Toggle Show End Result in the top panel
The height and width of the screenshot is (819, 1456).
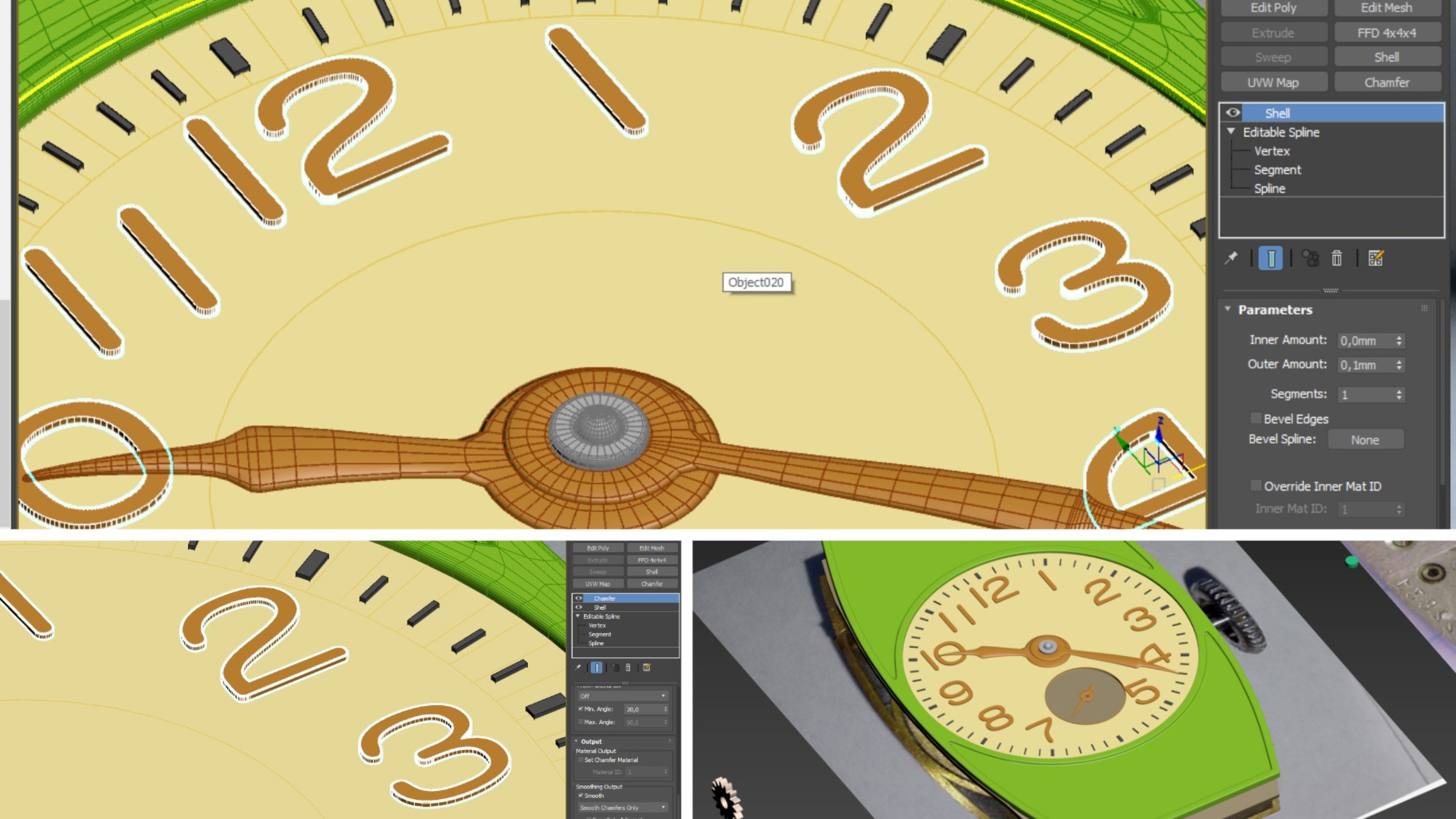pyautogui.click(x=1271, y=258)
